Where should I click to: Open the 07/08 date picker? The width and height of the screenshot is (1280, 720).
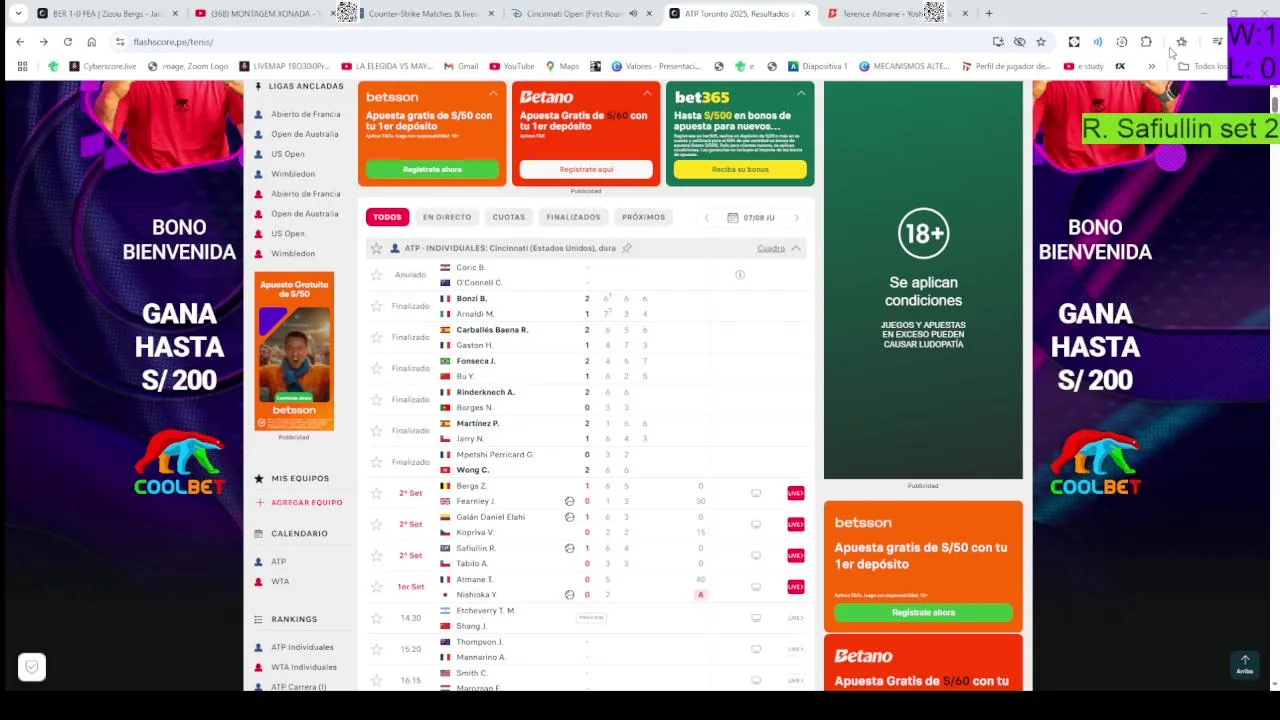[751, 217]
